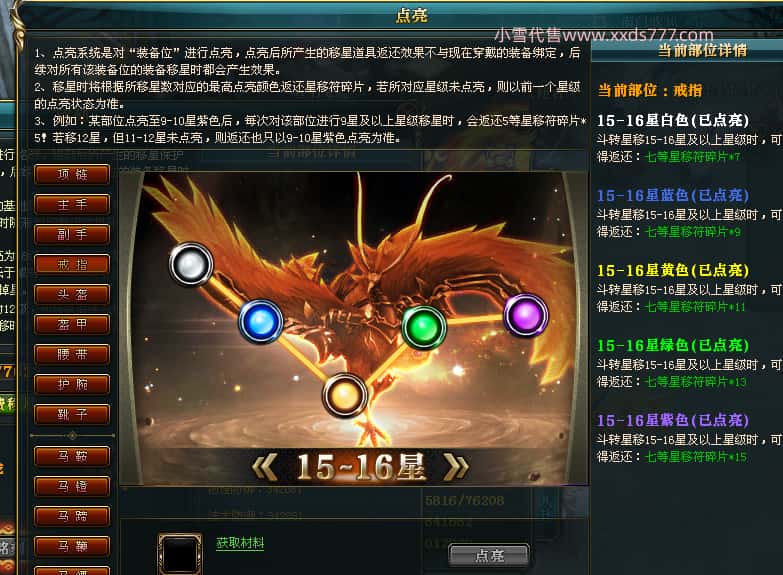Go to next star level with right arrows
The image size is (783, 575).
456,468
